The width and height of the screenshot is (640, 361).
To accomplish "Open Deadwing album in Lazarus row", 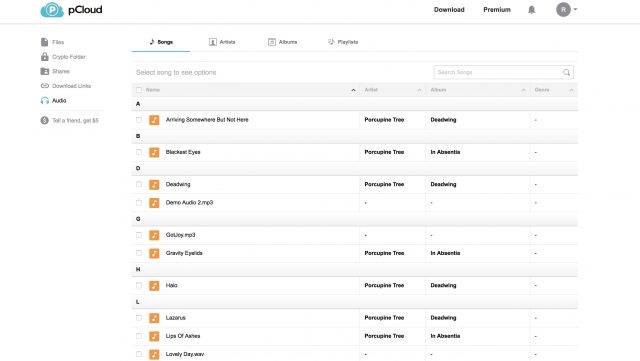I will pyautogui.click(x=443, y=318).
